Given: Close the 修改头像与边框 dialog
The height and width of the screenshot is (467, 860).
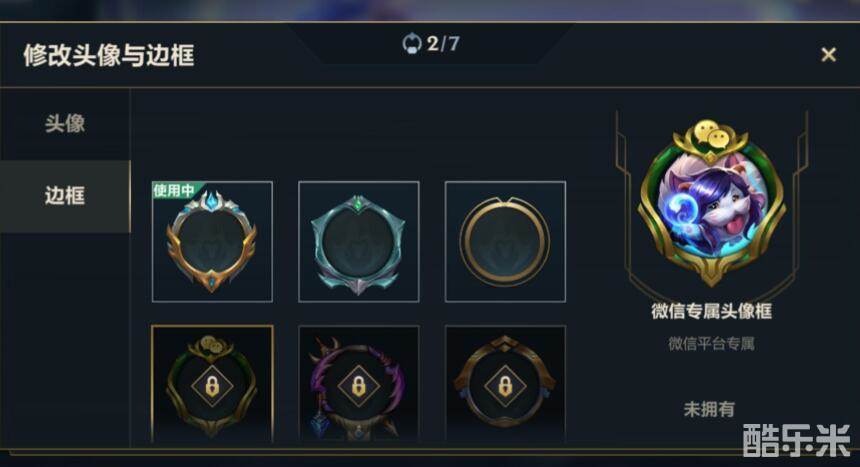Looking at the screenshot, I should tap(828, 54).
